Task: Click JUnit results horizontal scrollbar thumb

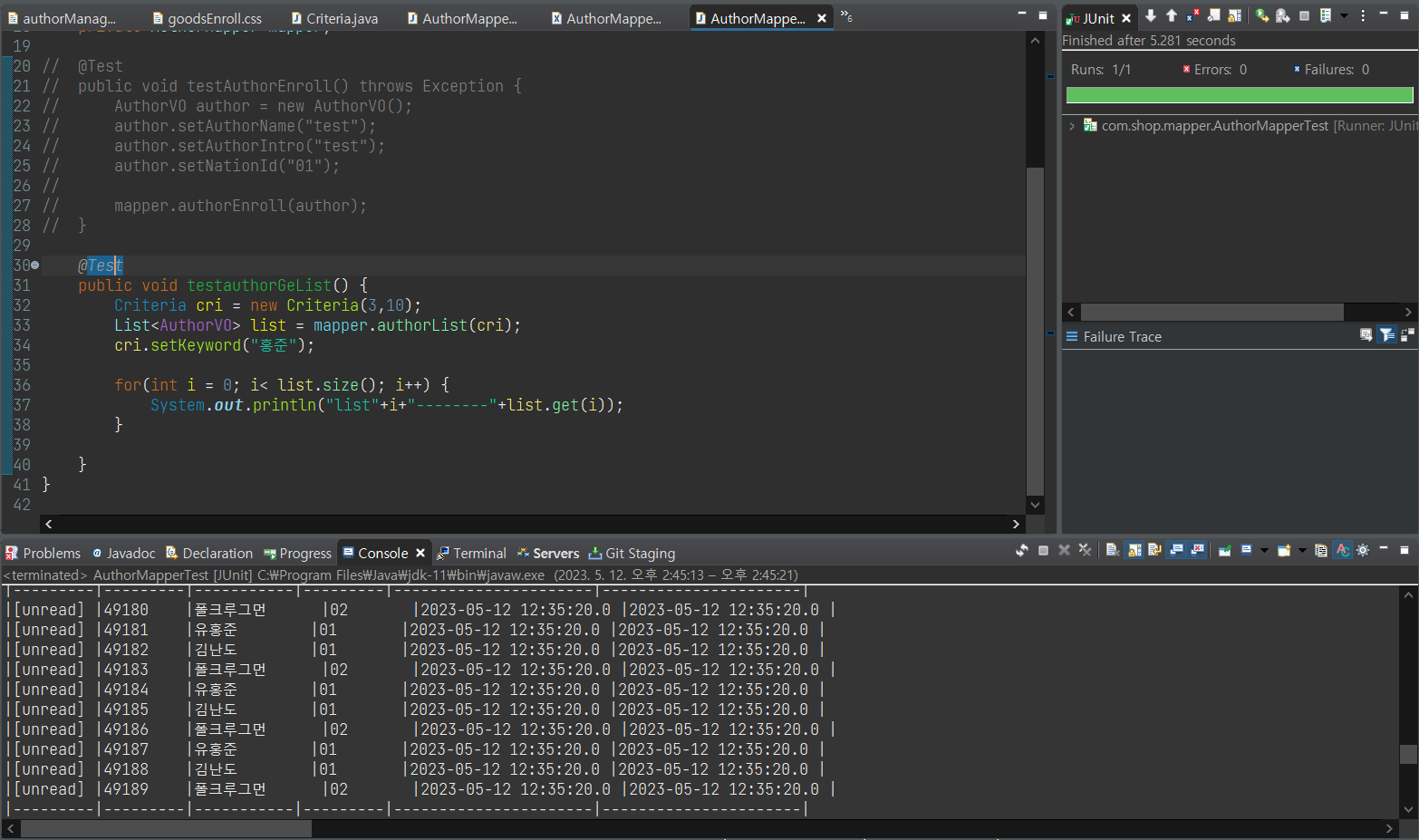Action: click(1211, 312)
